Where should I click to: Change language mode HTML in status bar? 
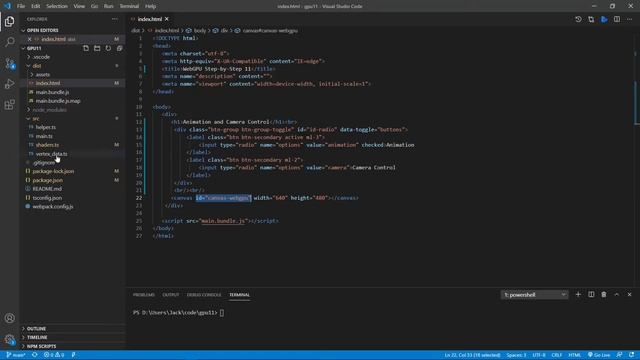574,355
